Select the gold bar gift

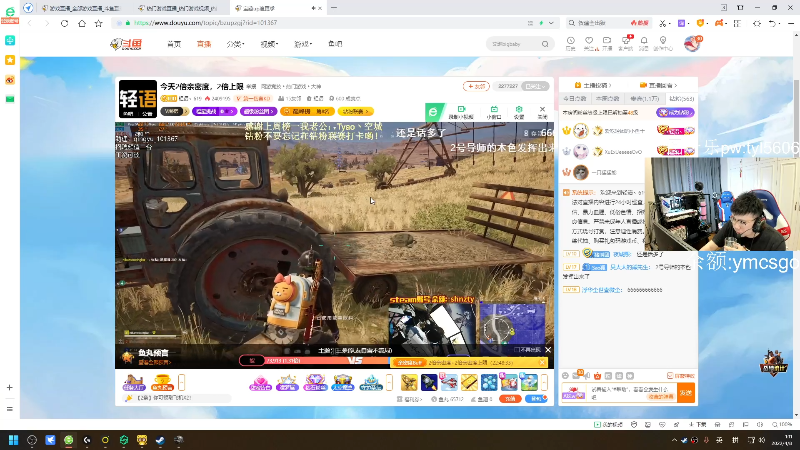pos(469,382)
